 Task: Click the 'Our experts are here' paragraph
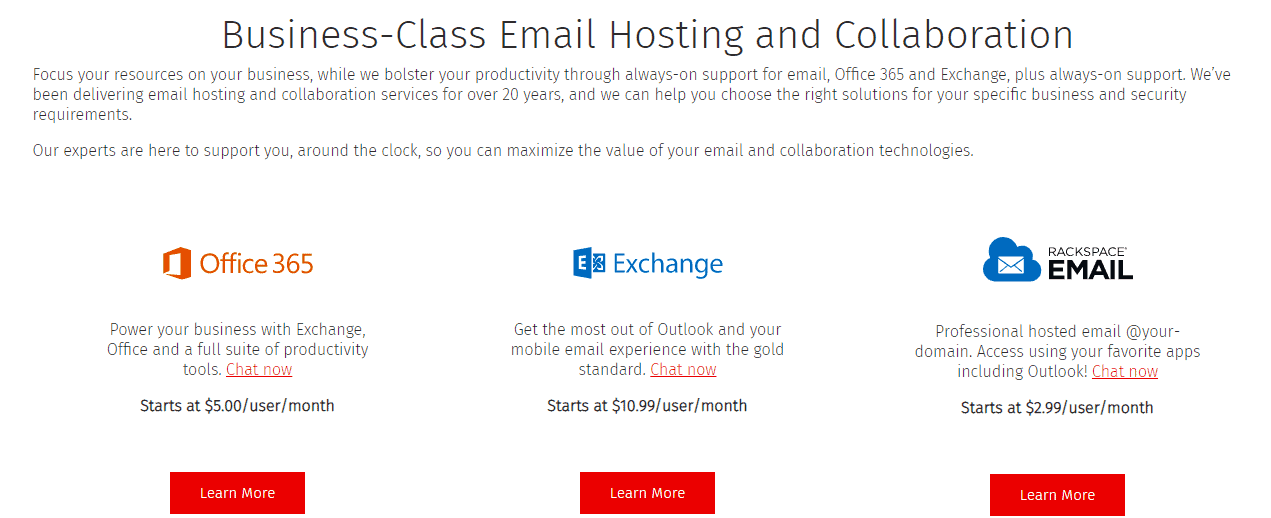[502, 151]
